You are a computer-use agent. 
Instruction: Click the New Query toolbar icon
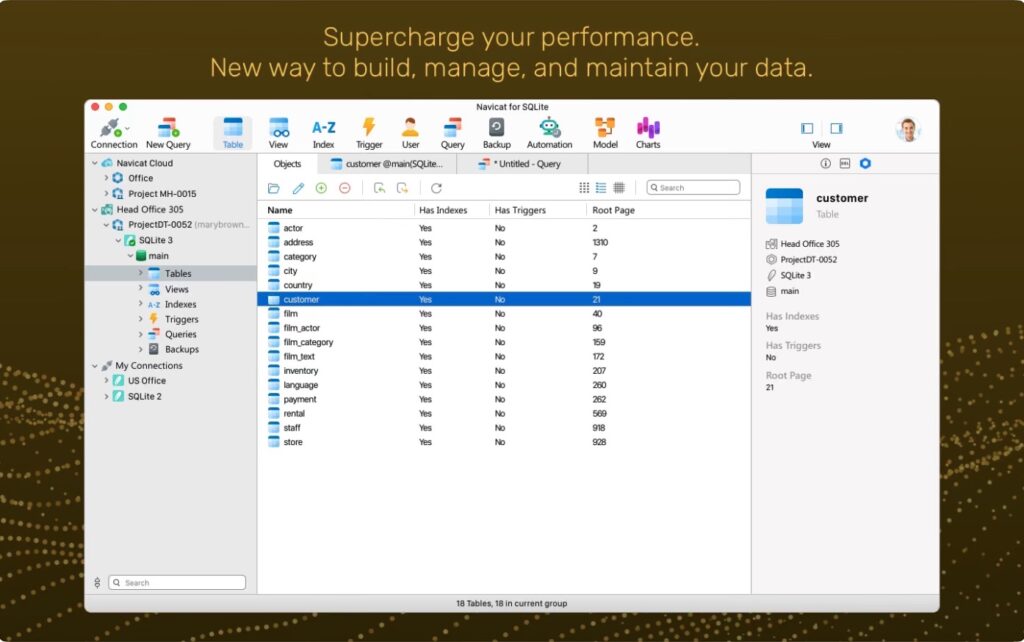166,131
